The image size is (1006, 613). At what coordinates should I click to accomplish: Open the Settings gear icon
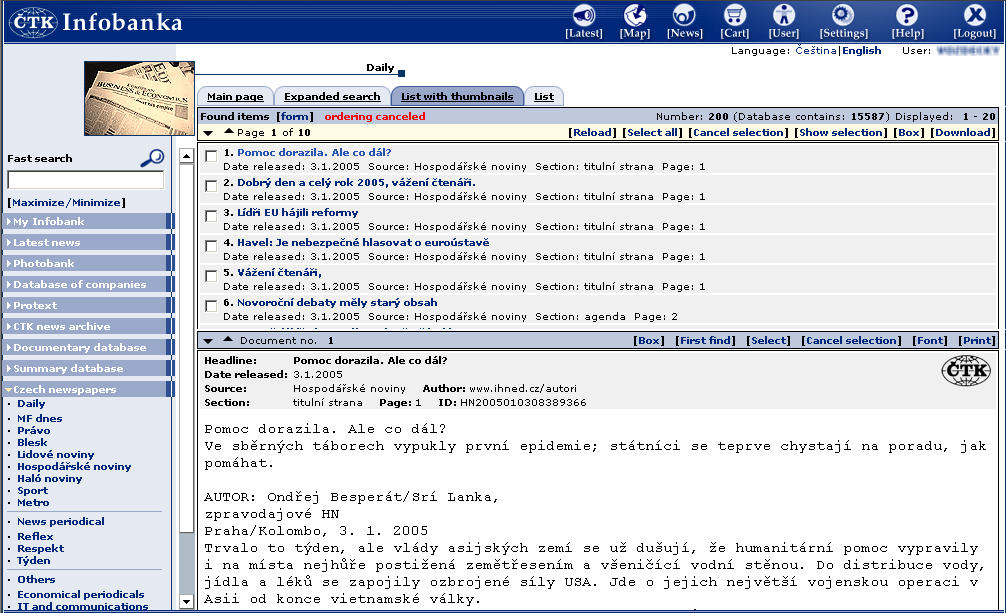point(843,15)
